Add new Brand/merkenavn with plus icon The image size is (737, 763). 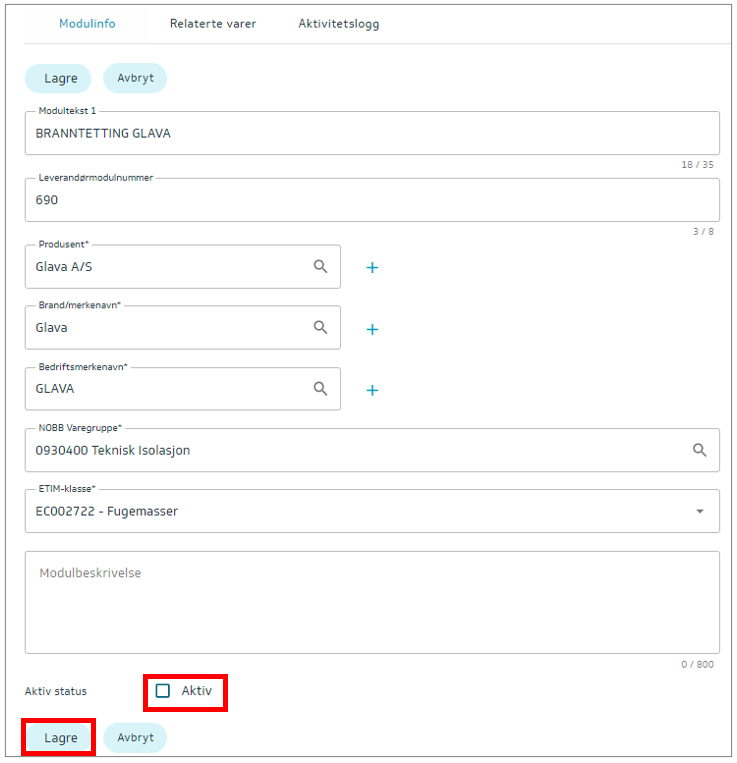372,329
